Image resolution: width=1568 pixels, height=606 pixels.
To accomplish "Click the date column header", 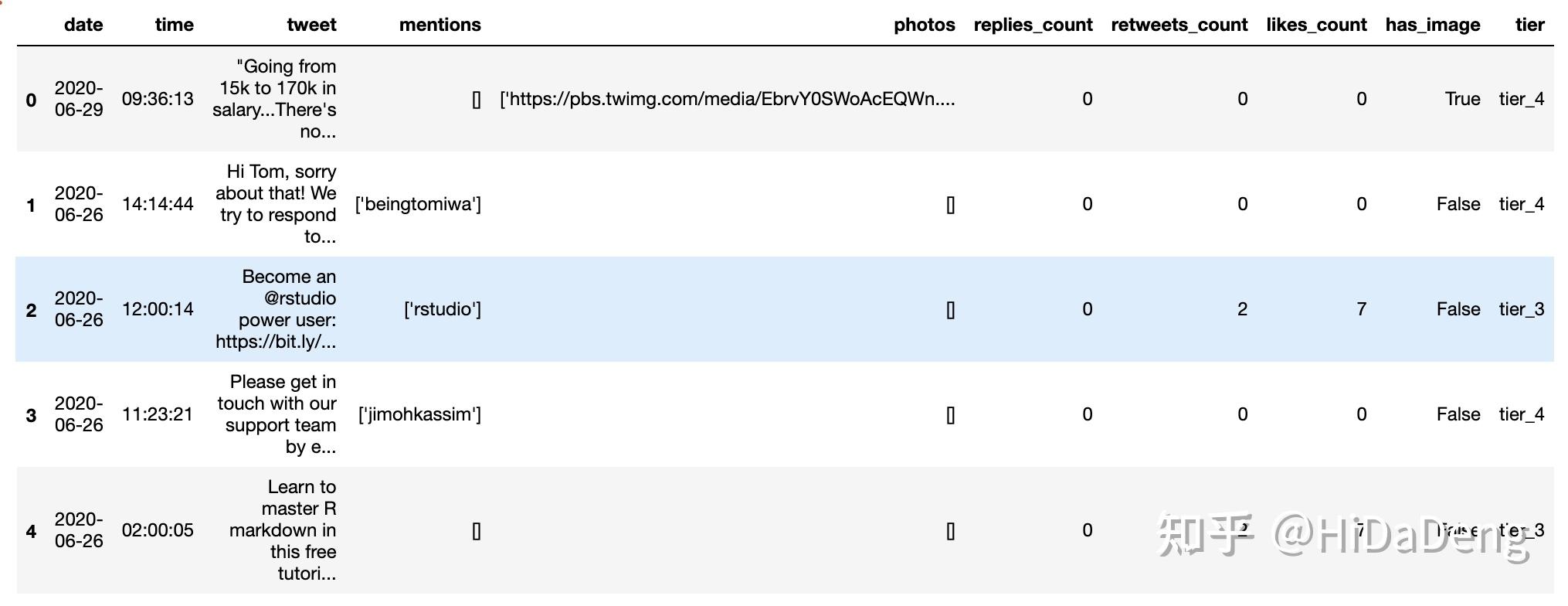I will click(83, 25).
